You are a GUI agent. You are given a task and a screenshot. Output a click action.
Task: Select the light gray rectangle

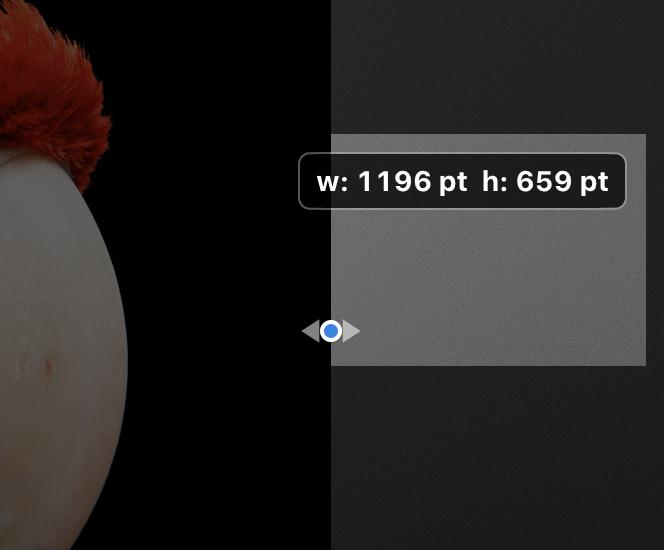click(x=488, y=288)
